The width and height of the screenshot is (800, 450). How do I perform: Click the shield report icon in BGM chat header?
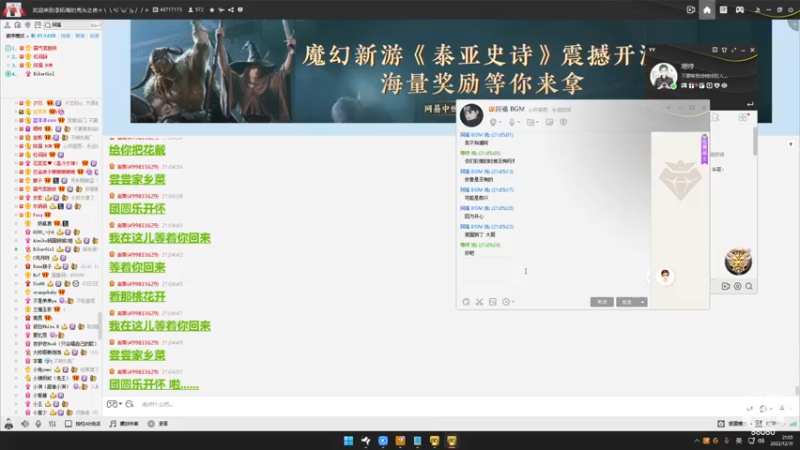click(563, 122)
